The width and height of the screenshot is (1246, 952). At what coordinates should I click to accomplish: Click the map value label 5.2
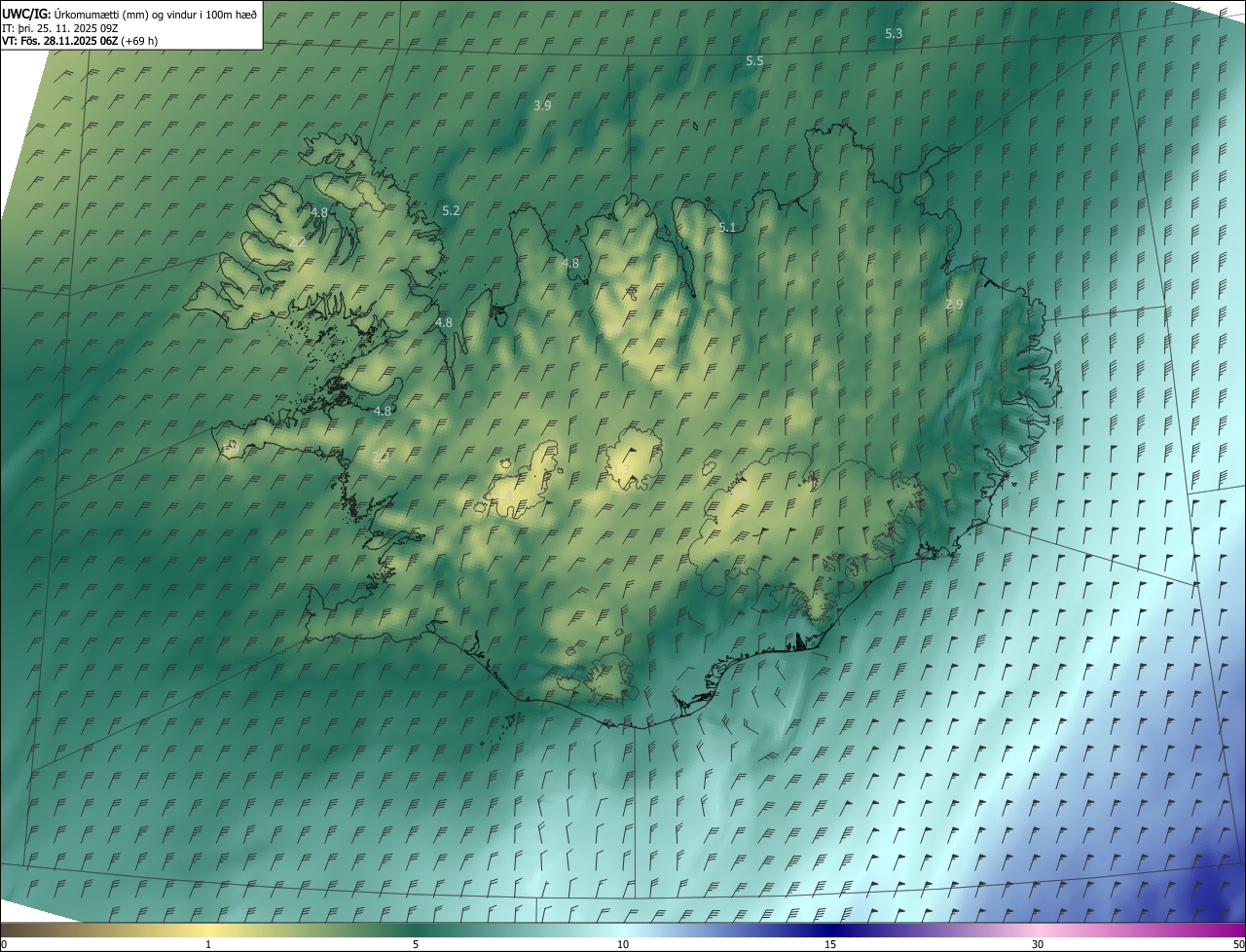(x=451, y=210)
